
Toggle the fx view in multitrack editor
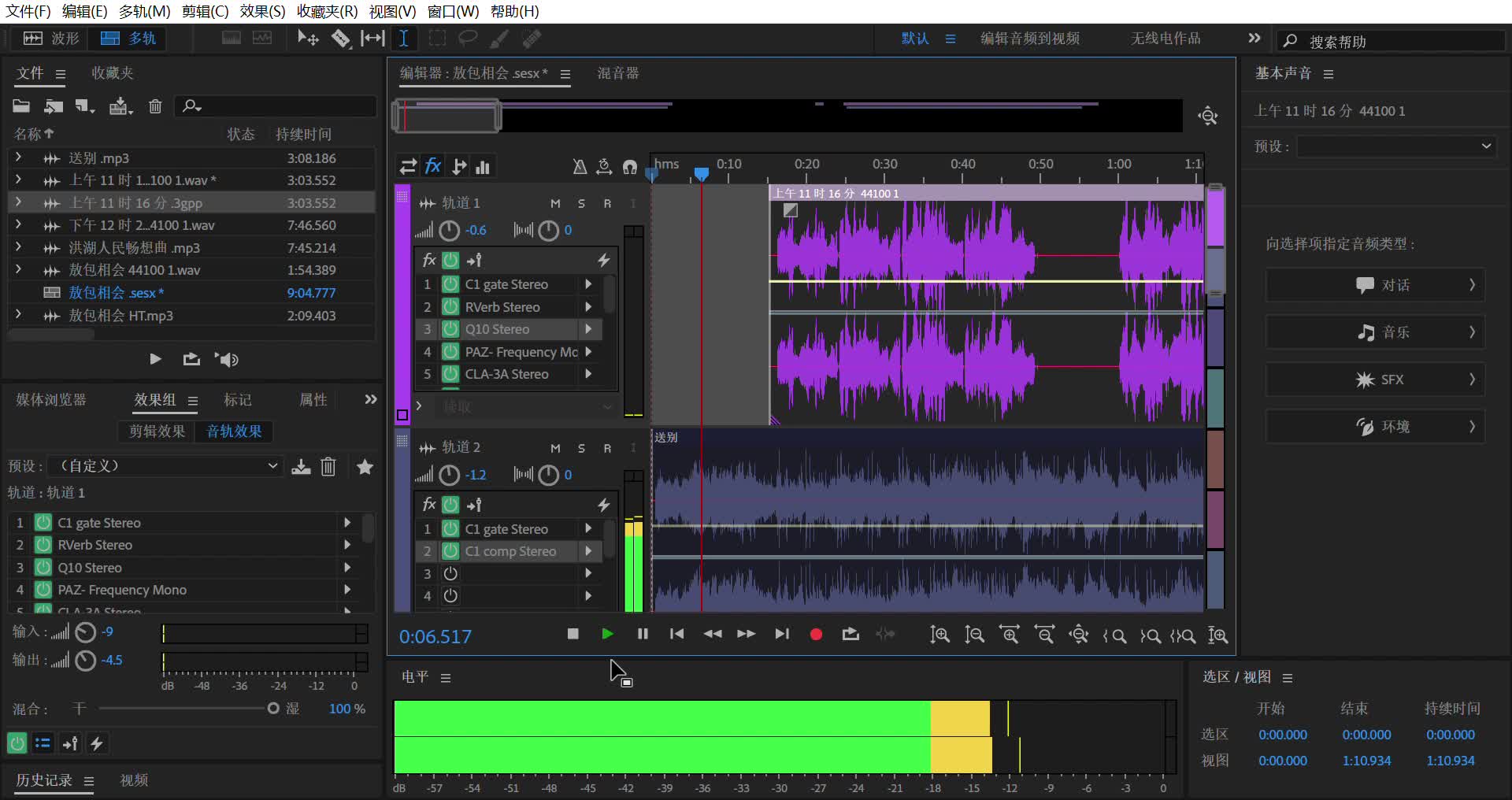coord(433,166)
